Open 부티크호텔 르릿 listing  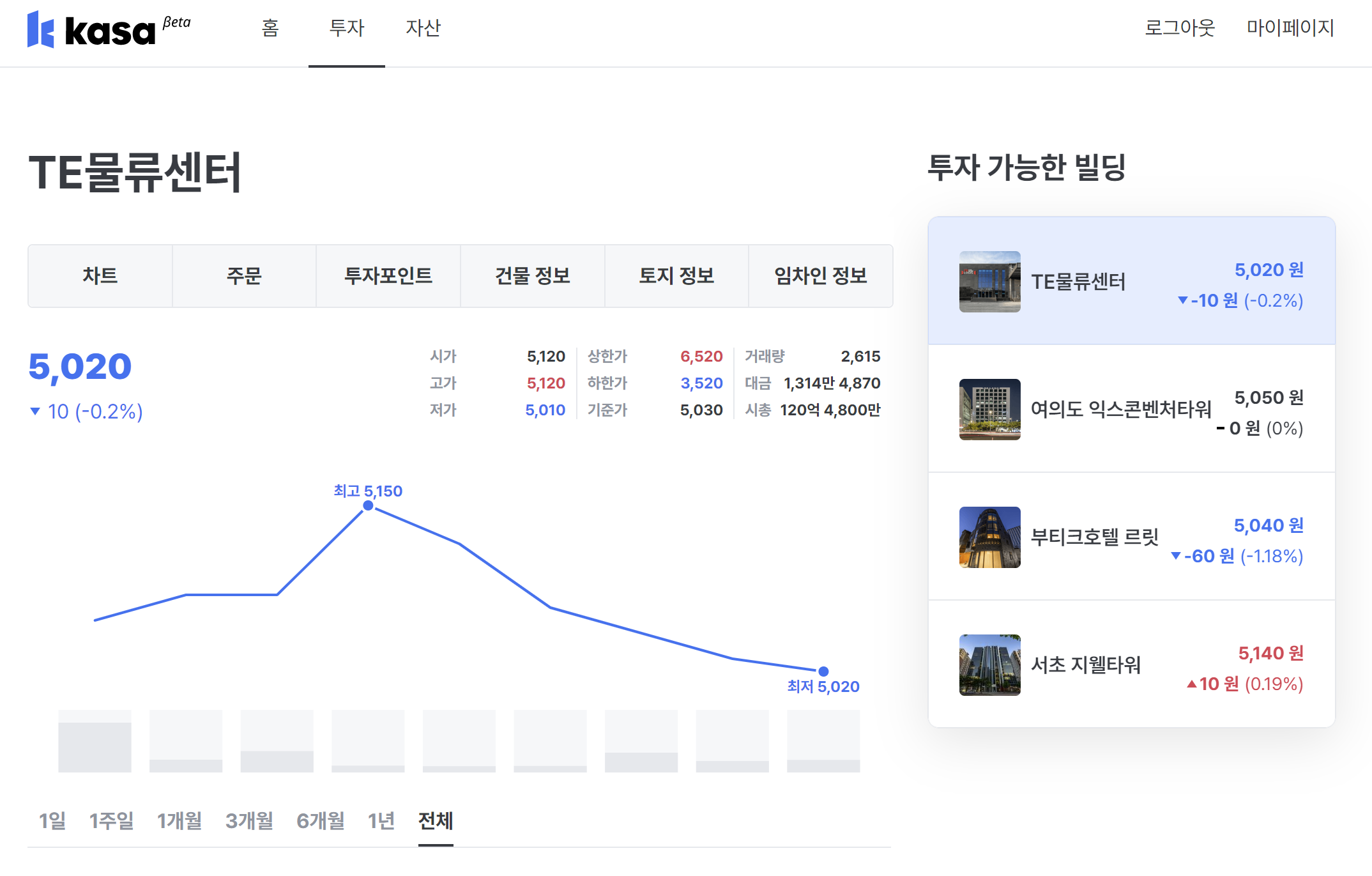[1131, 537]
